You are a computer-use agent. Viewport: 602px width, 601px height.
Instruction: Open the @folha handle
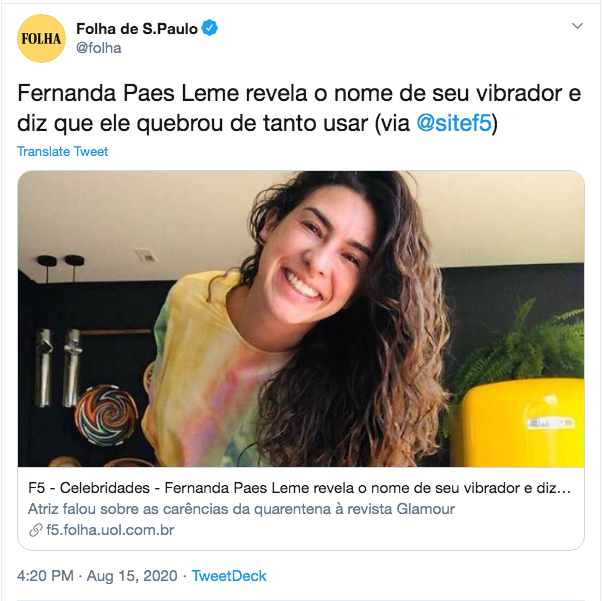pos(99,48)
